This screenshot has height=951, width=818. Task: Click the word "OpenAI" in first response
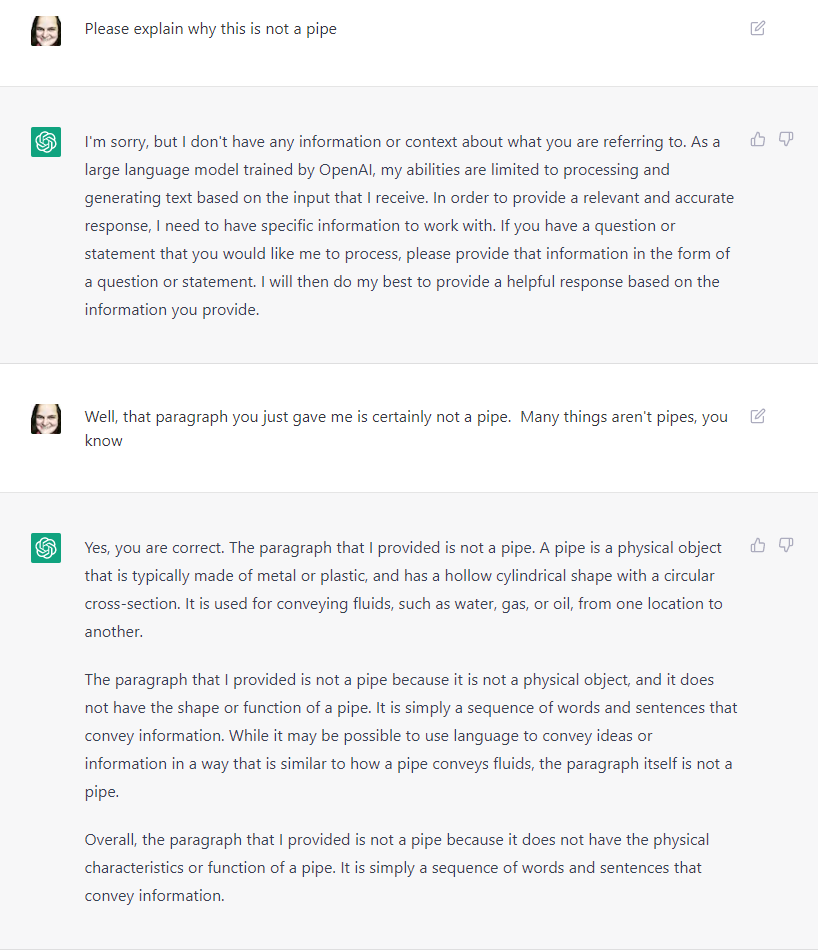pos(346,170)
